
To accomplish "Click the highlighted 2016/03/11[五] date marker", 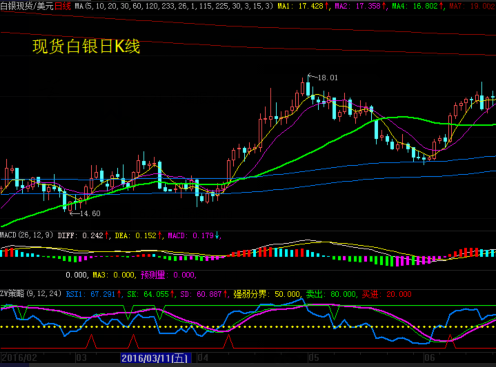I will click(x=156, y=358).
